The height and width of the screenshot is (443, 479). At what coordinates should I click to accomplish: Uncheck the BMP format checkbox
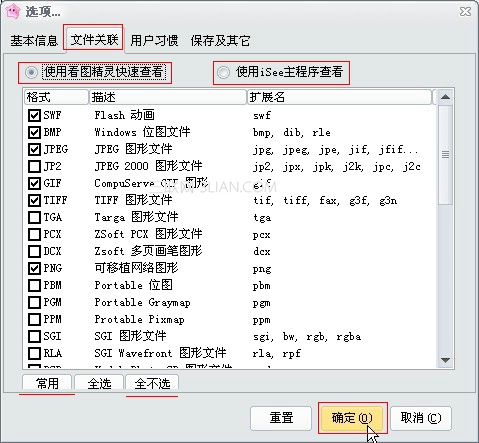point(34,132)
